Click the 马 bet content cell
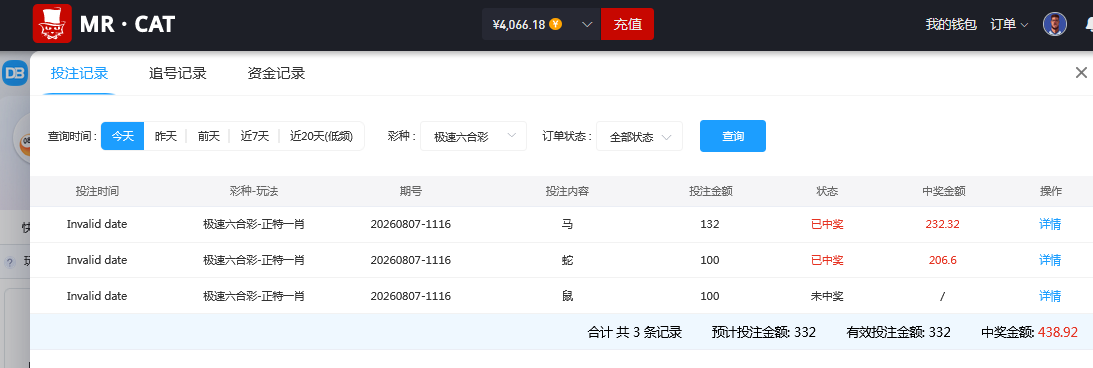Viewport: 1093px width, 368px height. tap(567, 224)
